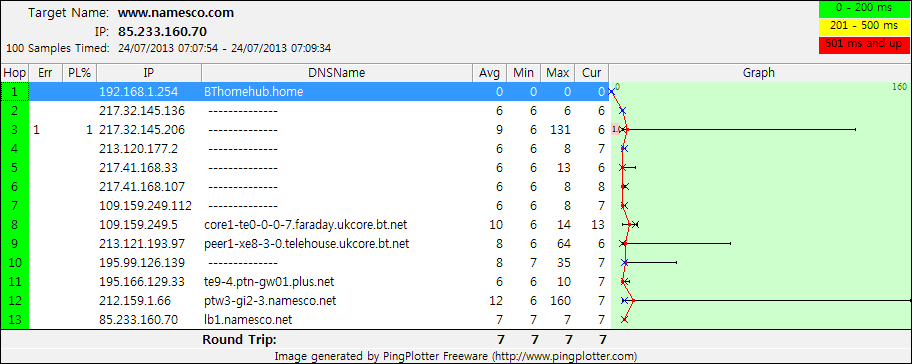Click Avg value 12 for hop 12
This screenshot has height=364, width=912.
pyautogui.click(x=496, y=301)
